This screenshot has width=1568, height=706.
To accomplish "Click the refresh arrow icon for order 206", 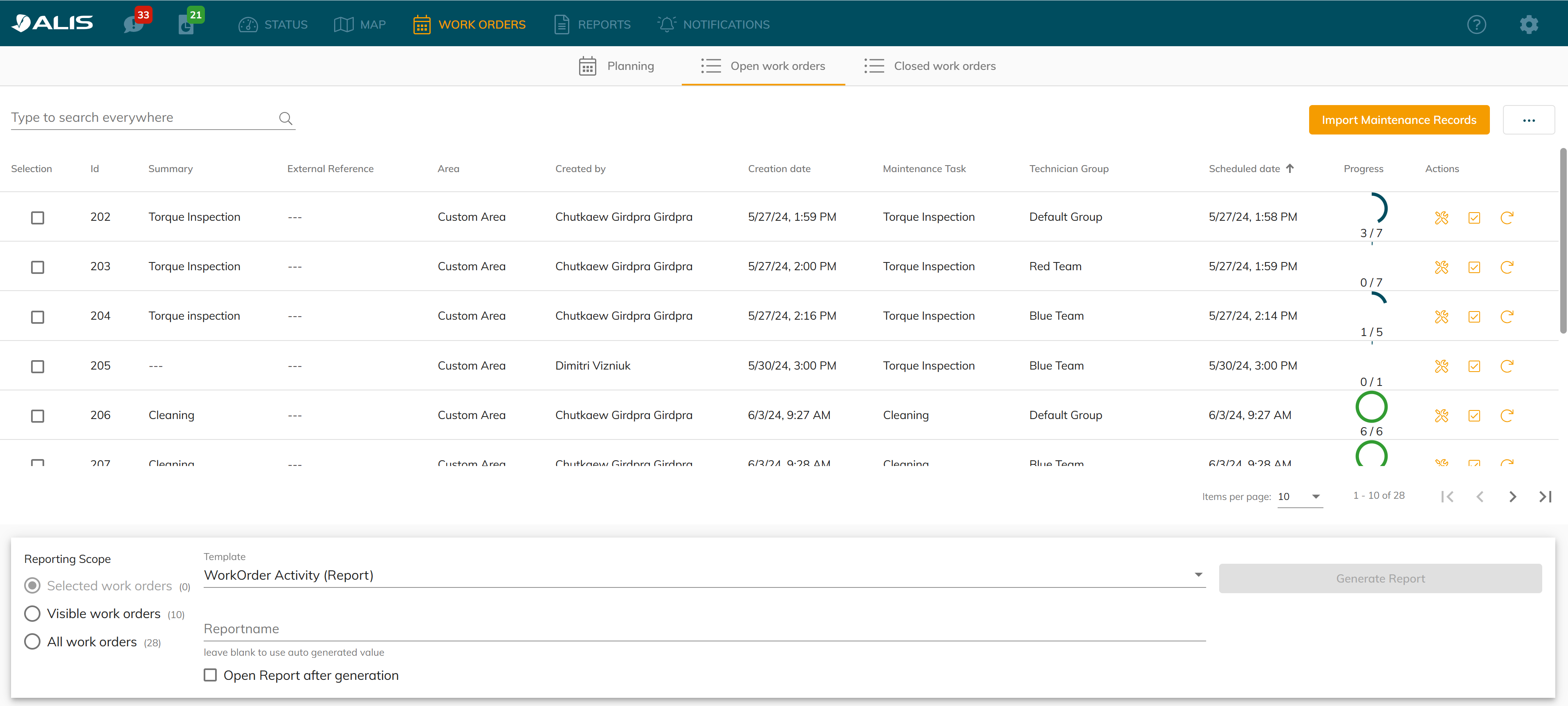I will tap(1507, 416).
